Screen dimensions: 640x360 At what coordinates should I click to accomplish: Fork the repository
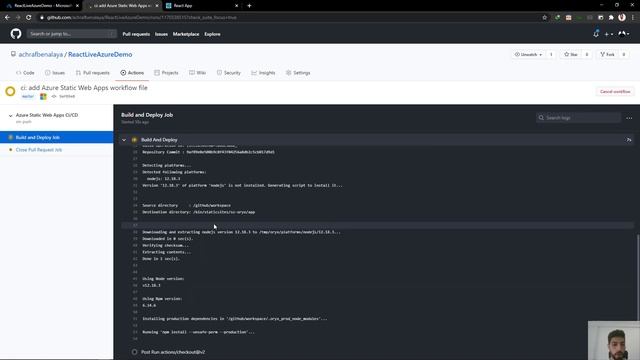click(607, 54)
